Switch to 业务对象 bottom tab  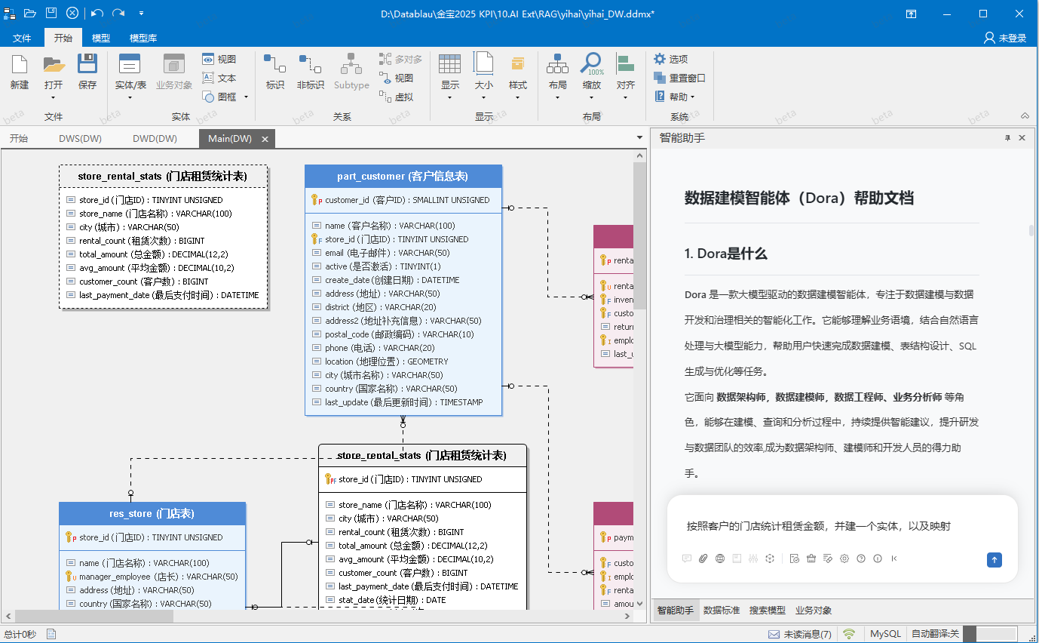(814, 611)
